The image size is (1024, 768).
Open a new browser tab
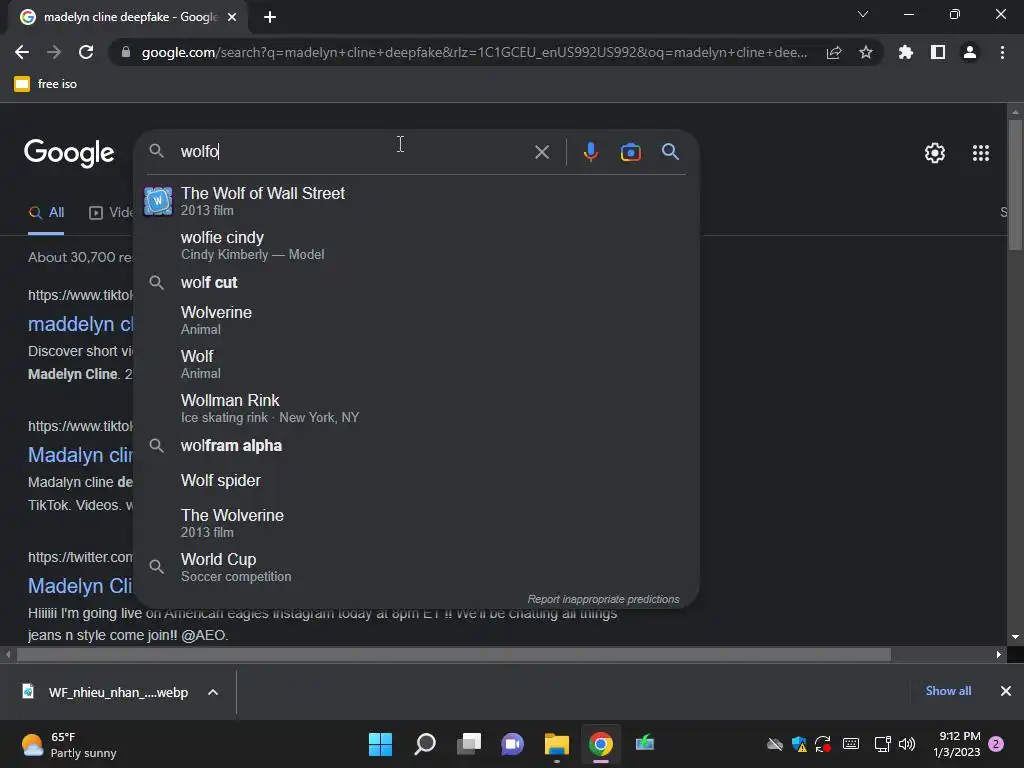(x=270, y=17)
